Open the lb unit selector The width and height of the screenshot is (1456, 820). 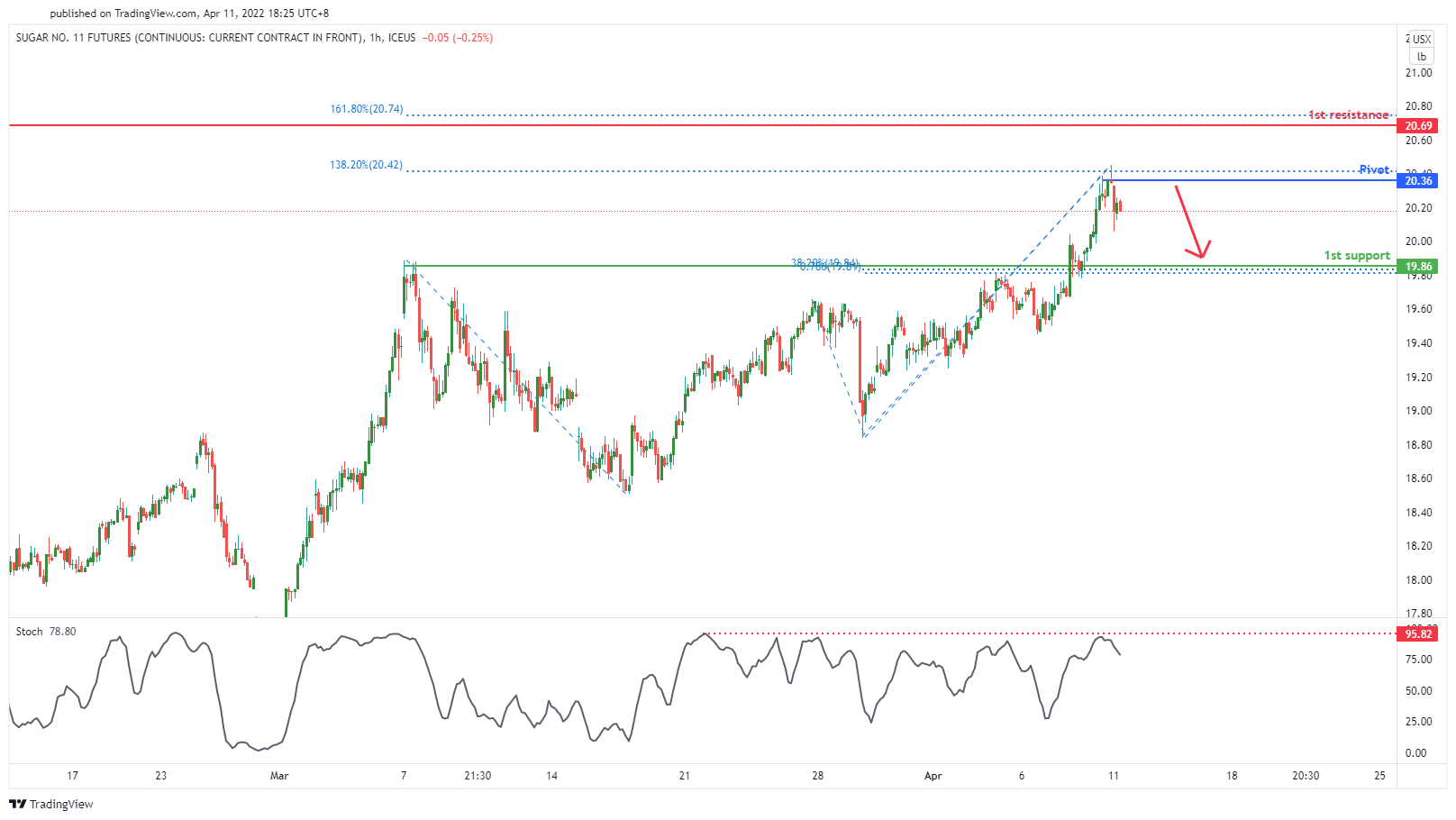pos(1422,56)
